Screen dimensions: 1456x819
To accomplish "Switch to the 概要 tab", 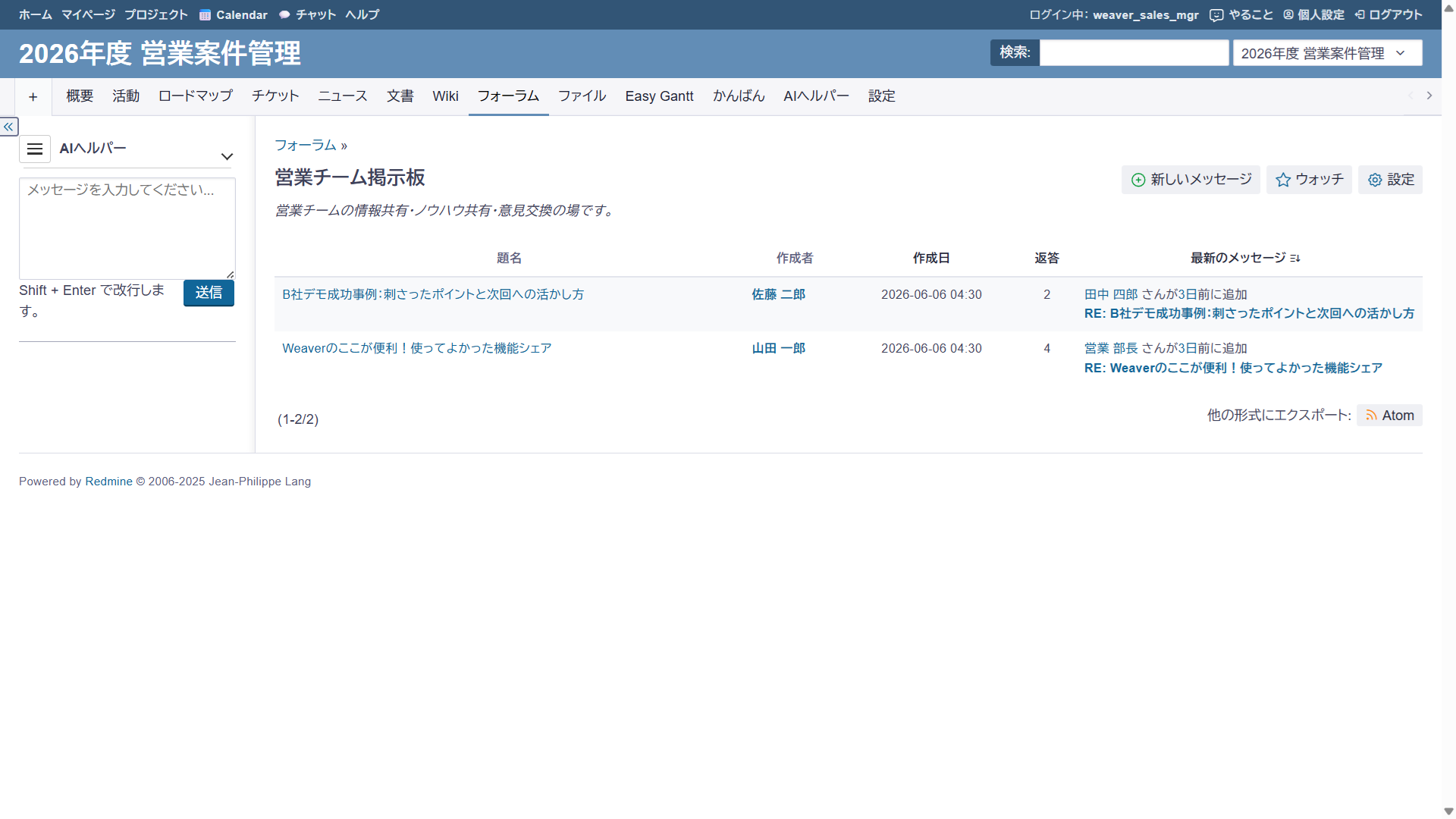I will [80, 96].
